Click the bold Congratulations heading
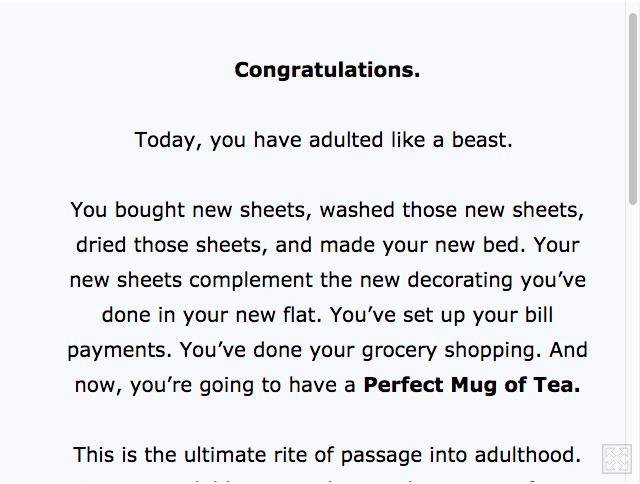 tap(327, 70)
